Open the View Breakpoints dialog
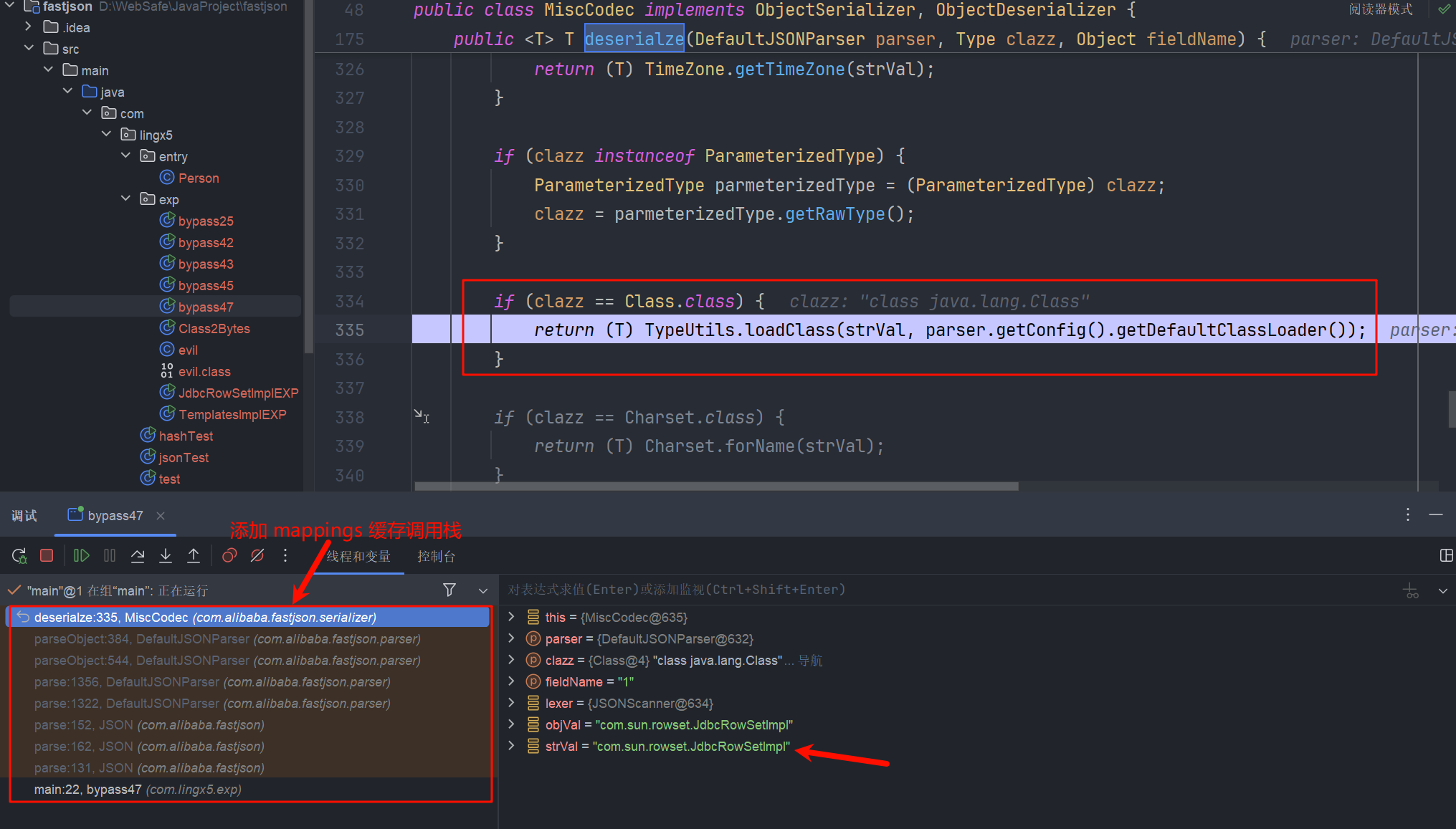The image size is (1456, 829). pos(229,556)
